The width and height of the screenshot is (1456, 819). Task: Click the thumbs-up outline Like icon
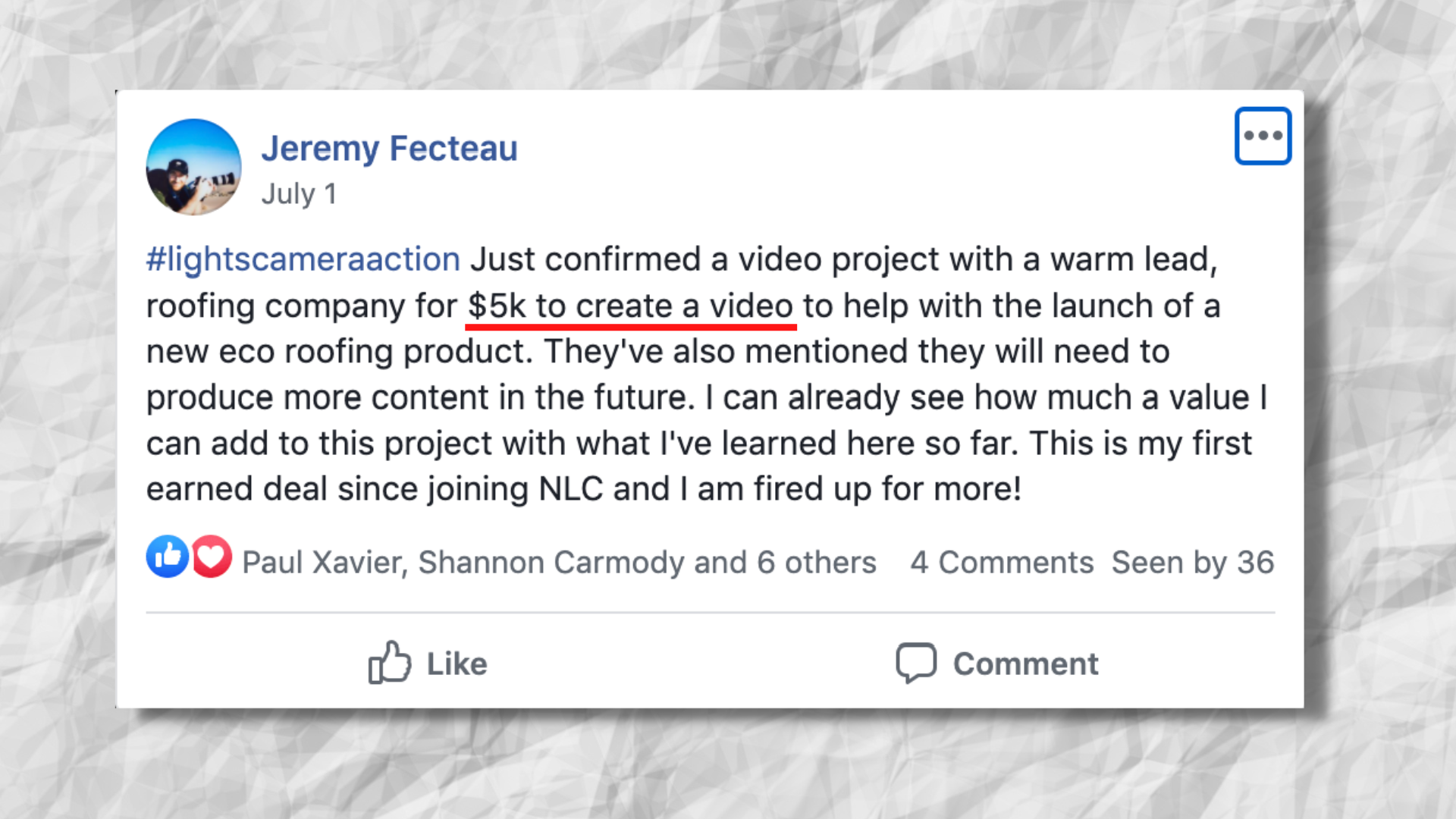[389, 663]
